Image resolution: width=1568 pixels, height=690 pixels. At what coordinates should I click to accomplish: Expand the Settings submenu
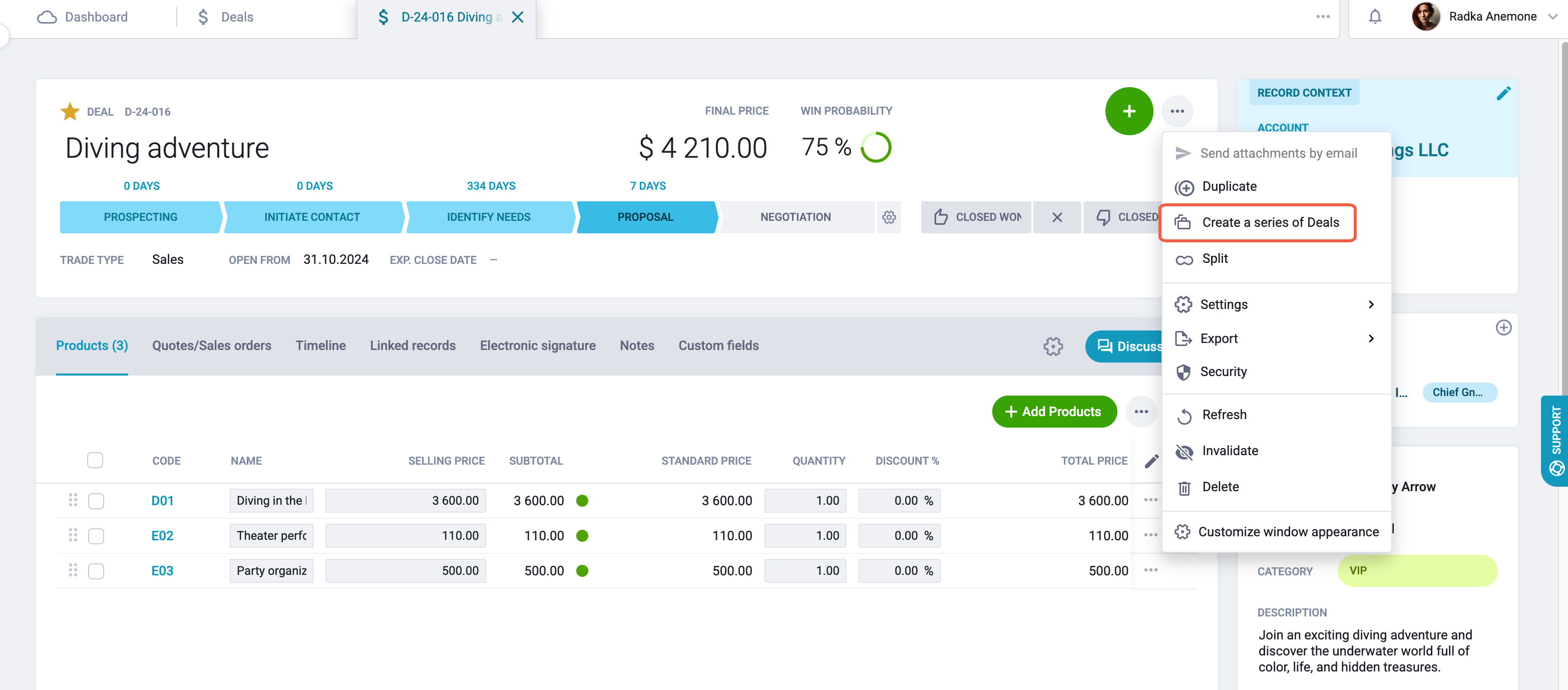click(1276, 304)
